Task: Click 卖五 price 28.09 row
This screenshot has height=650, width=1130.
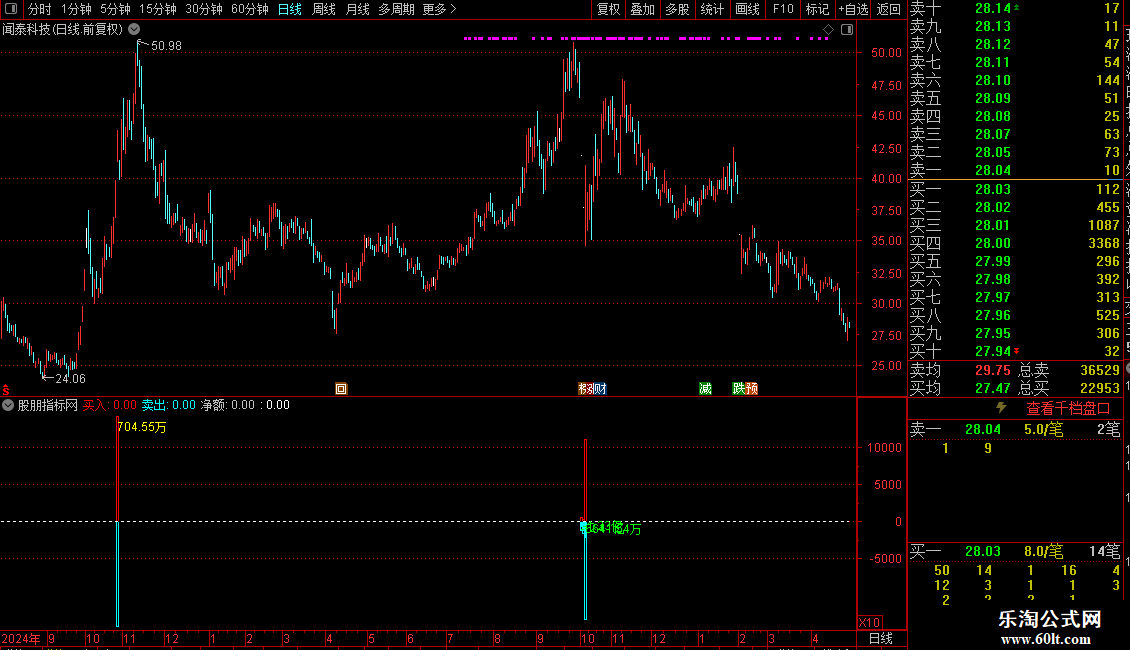Action: click(x=1015, y=99)
